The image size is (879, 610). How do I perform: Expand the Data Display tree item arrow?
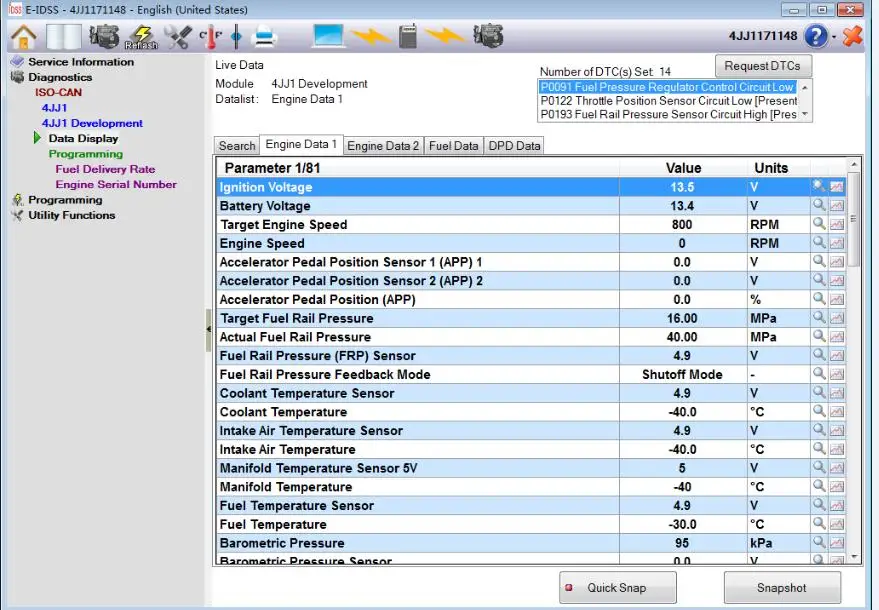[x=37, y=138]
